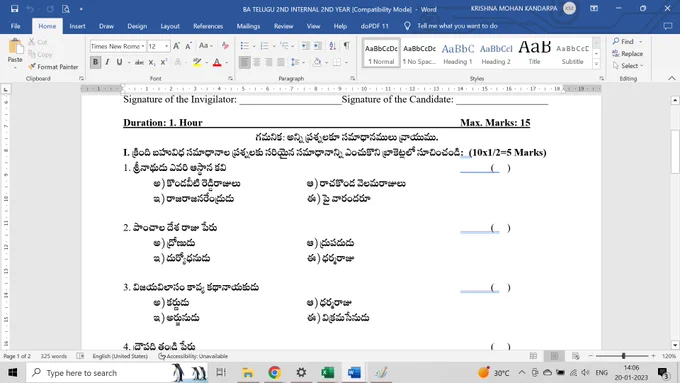Screen dimensions: 680x383
Task: Open the font name dropdown
Action: point(143,46)
